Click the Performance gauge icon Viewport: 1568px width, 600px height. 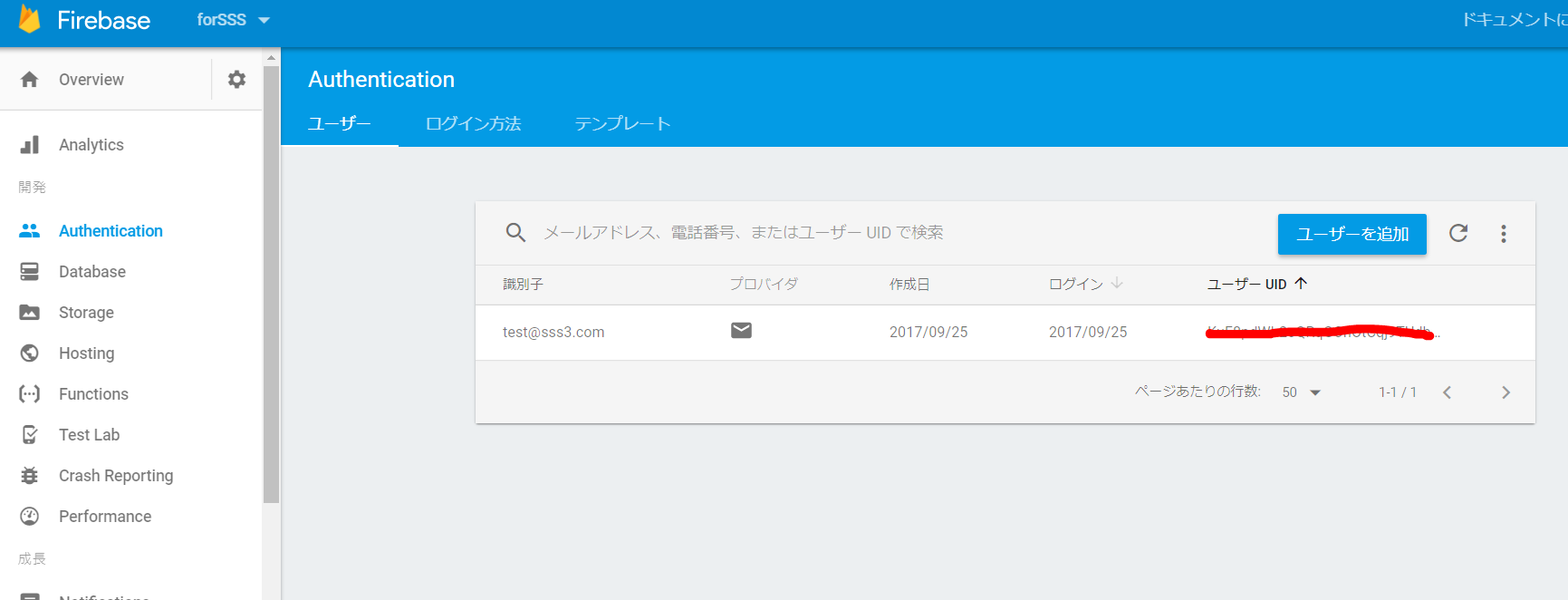(30, 517)
